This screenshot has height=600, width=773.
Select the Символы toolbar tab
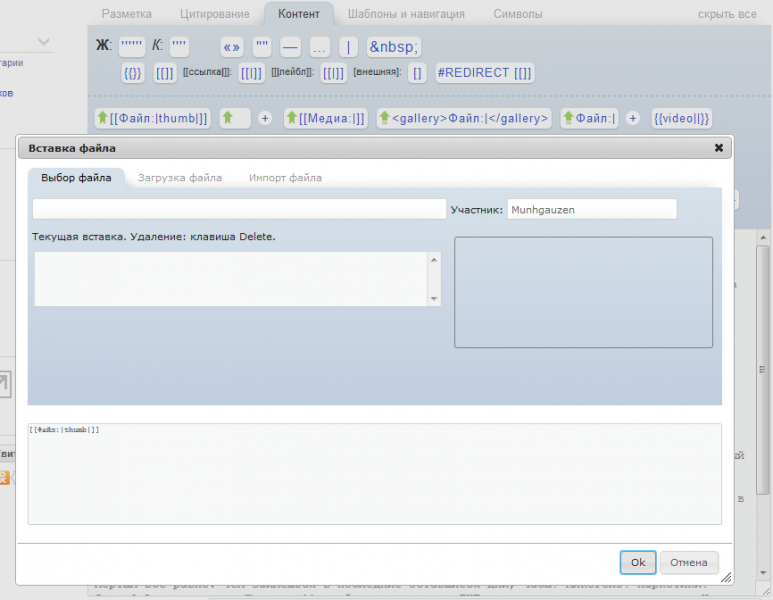(x=518, y=14)
